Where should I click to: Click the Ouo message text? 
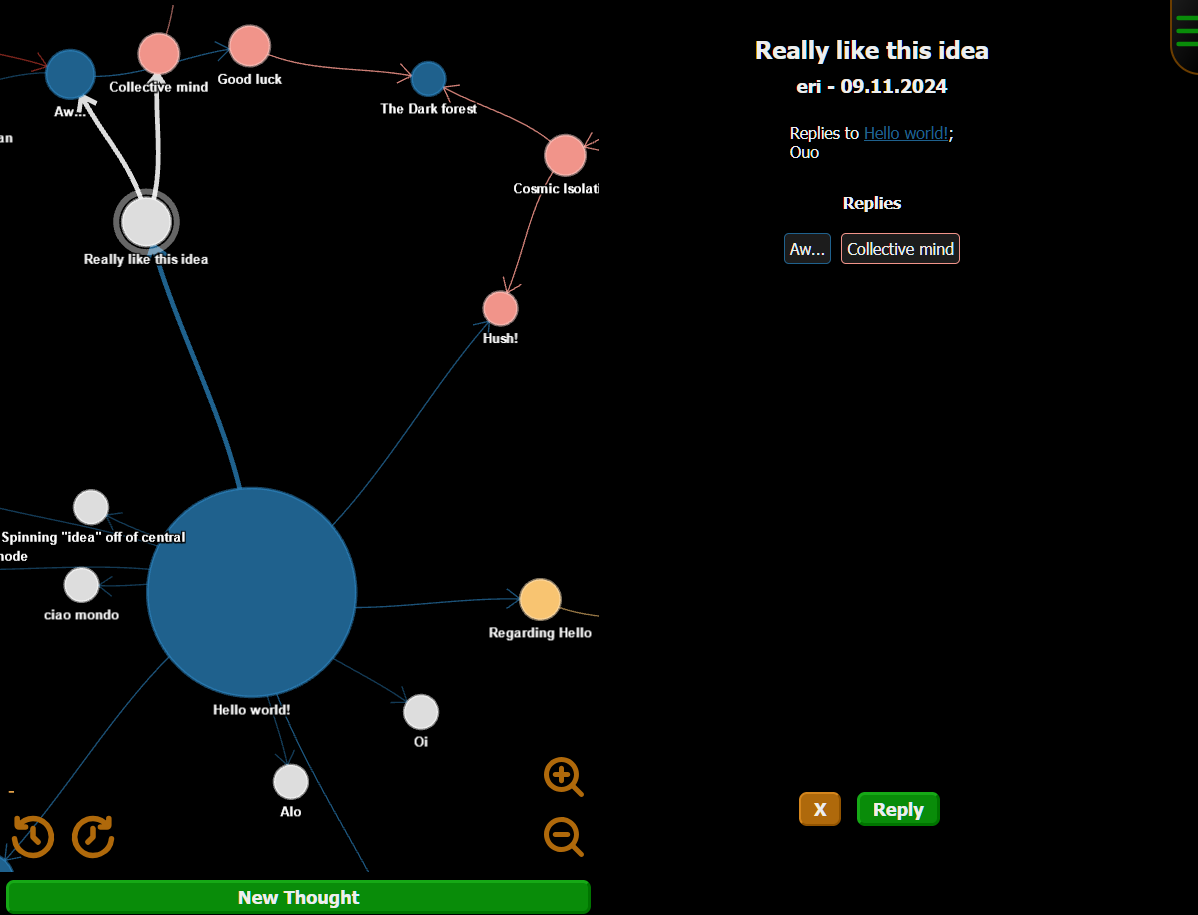(x=804, y=152)
